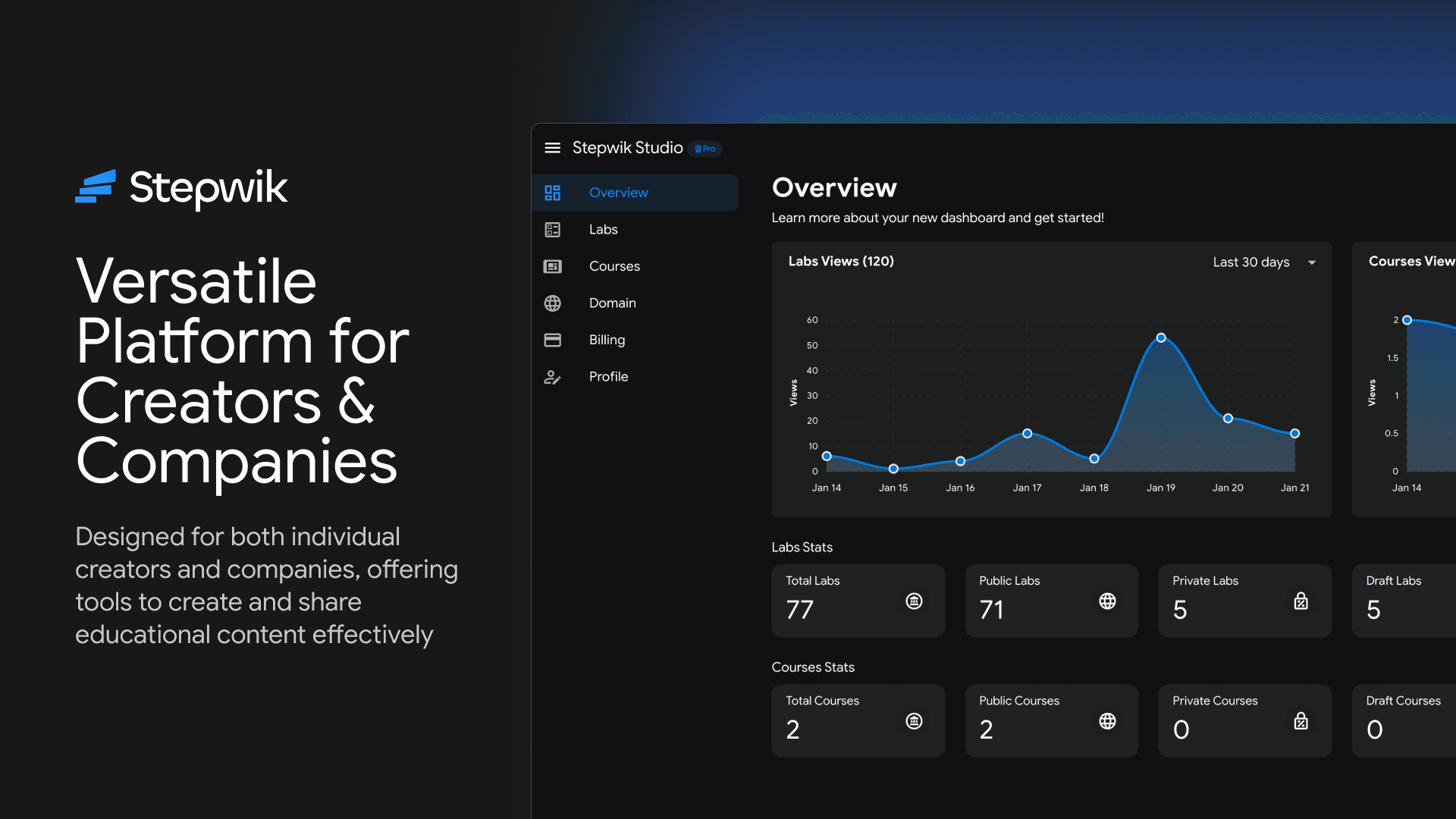Click the Total Courses 2 stat card
This screenshot has width=1456, height=819.
(858, 720)
